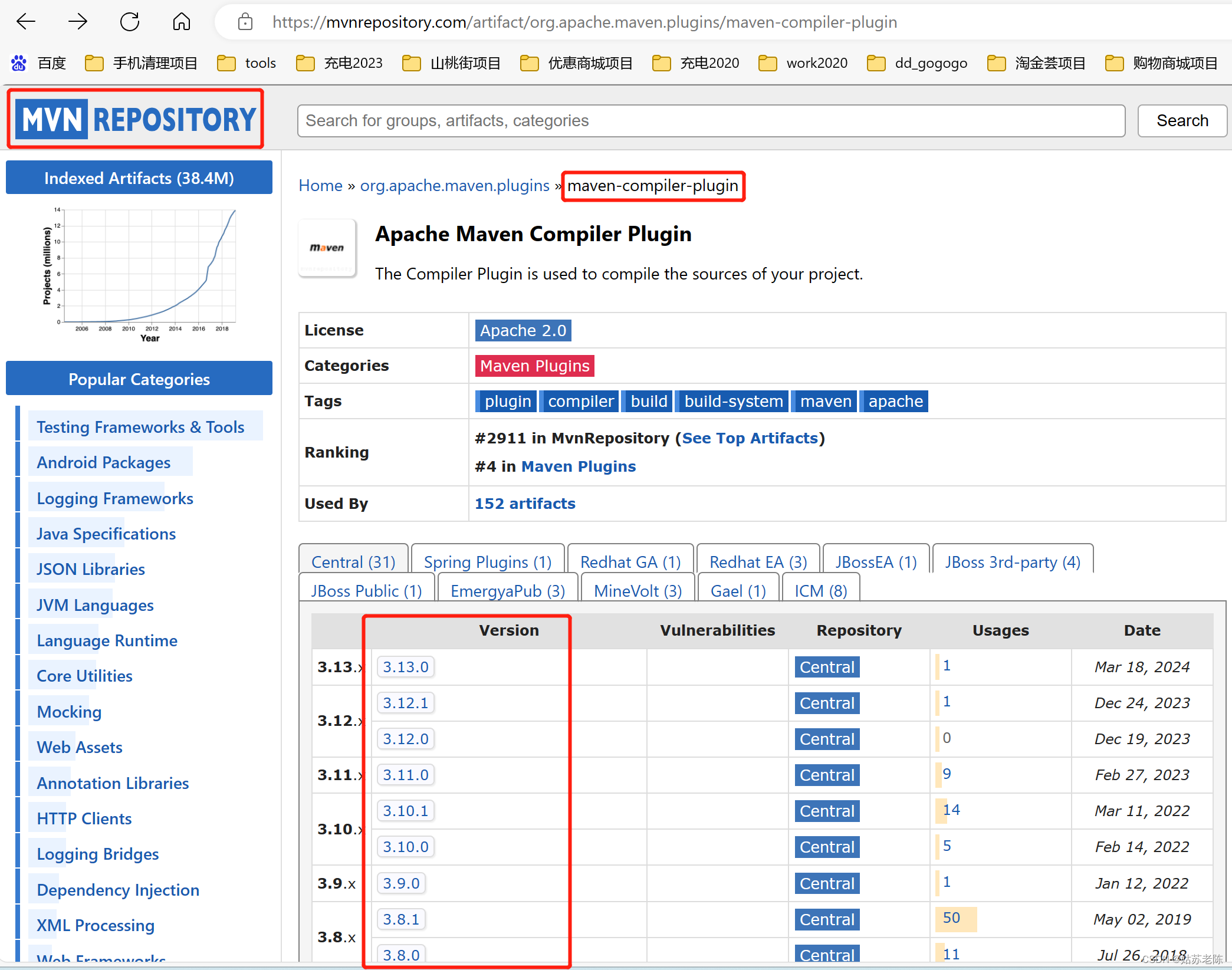The image size is (1232, 970).
Task: Open version 3.13.0
Action: click(x=405, y=667)
